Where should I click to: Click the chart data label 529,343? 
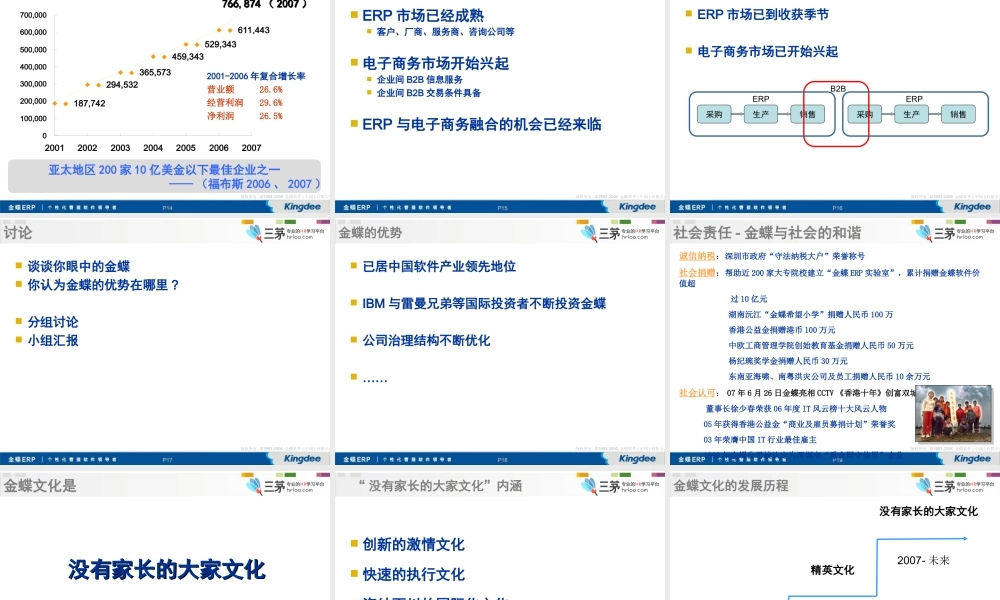click(220, 44)
